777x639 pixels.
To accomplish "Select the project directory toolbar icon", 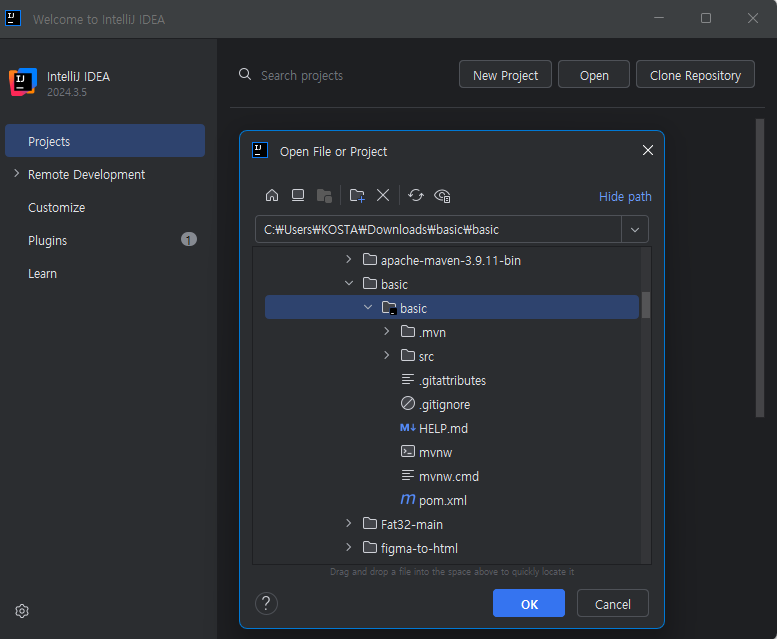I will 324,196.
